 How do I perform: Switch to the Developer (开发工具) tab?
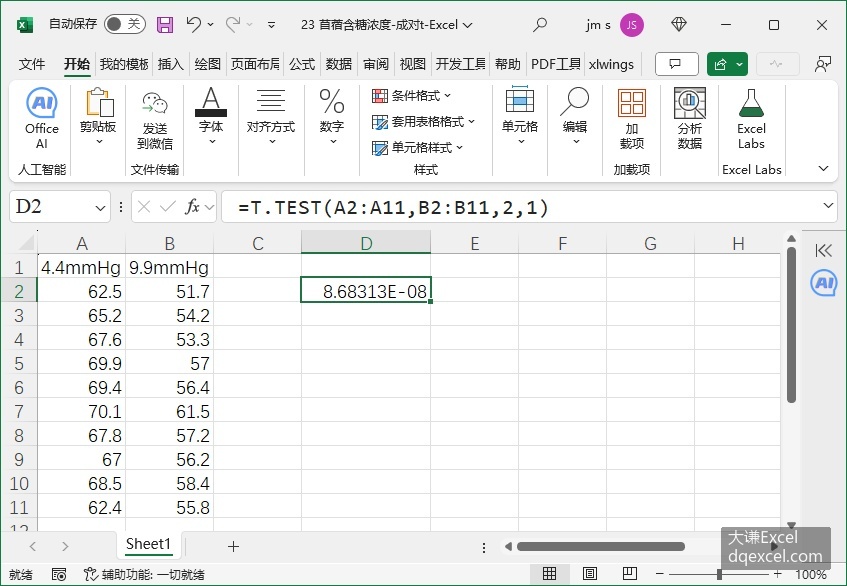(x=460, y=64)
